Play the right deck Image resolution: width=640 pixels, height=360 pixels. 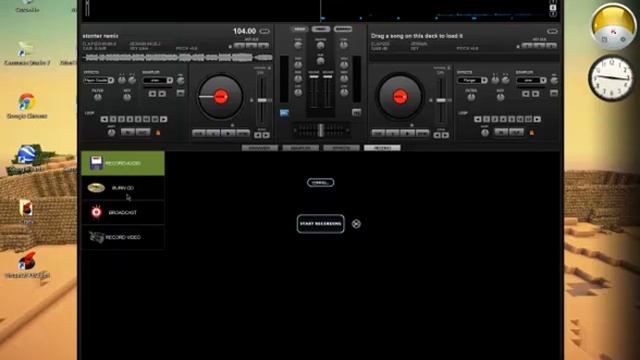407,133
